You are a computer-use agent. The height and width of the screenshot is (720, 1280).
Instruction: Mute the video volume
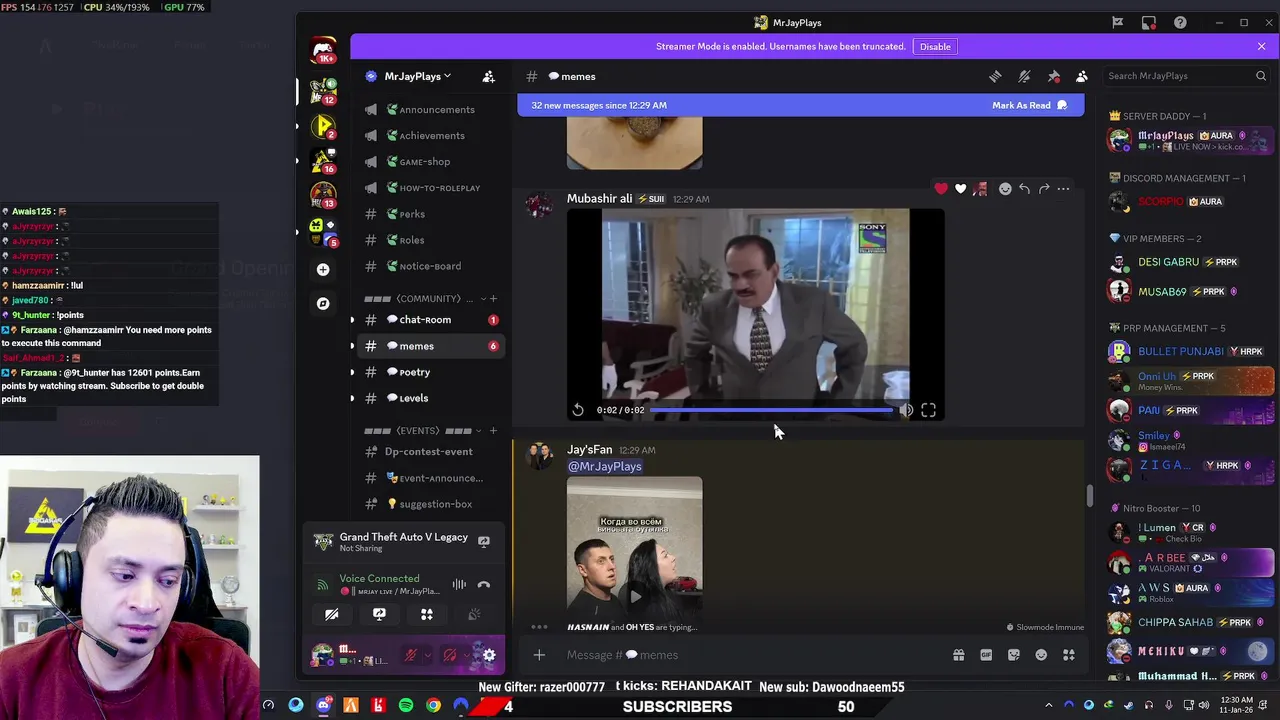pyautogui.click(x=906, y=410)
